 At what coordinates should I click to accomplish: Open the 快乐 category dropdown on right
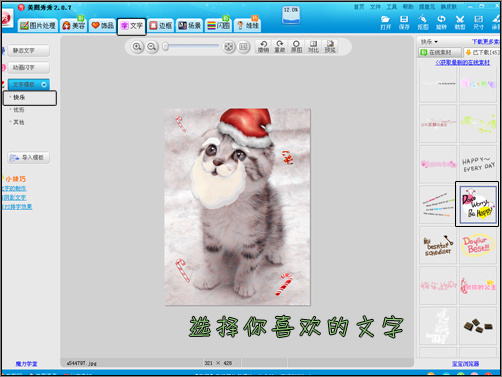tap(429, 42)
